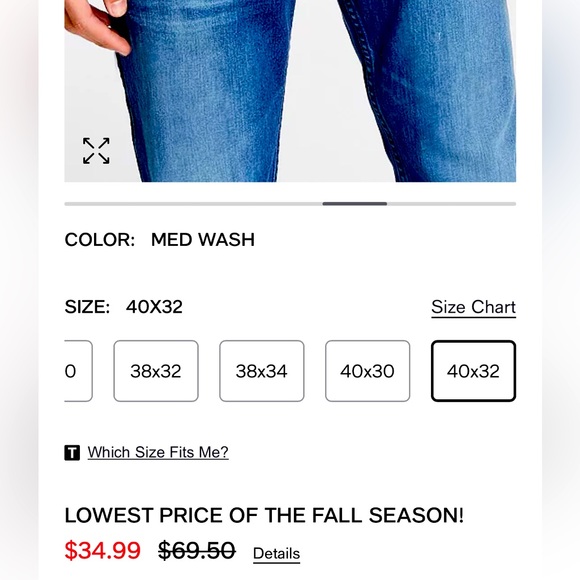The width and height of the screenshot is (580, 580).
Task: Choose size 38x34
Action: click(262, 371)
